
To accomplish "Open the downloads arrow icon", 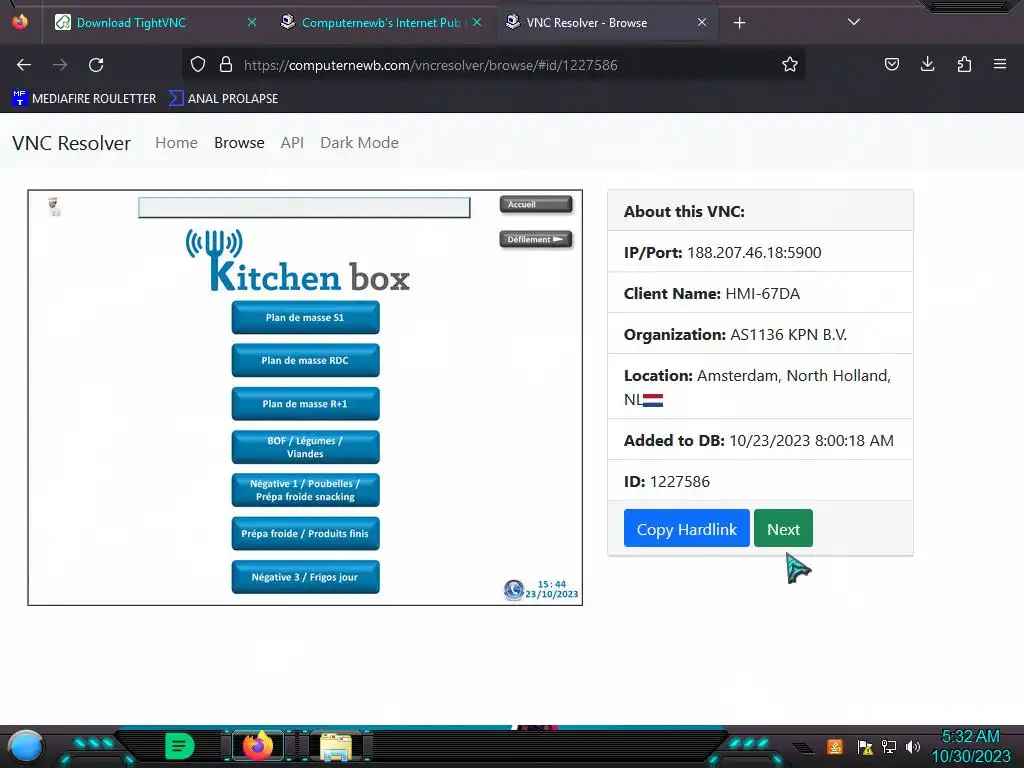I will [x=927, y=64].
